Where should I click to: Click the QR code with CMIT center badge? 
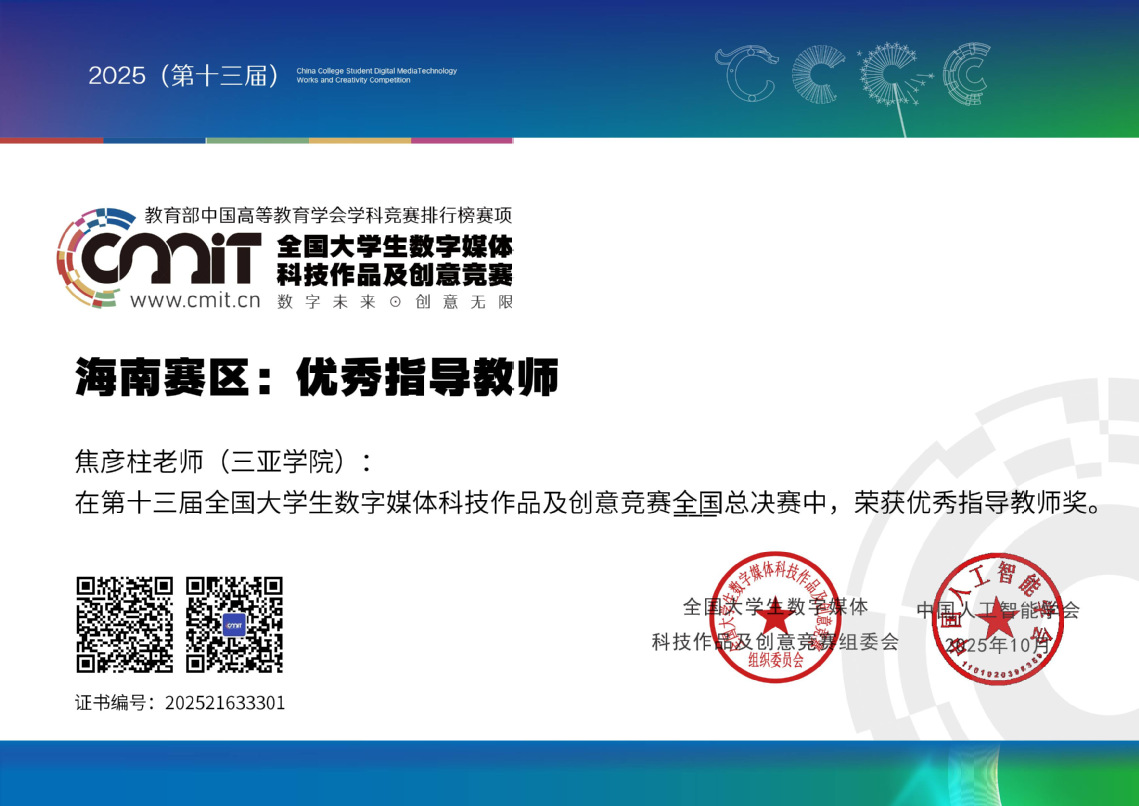[x=235, y=625]
